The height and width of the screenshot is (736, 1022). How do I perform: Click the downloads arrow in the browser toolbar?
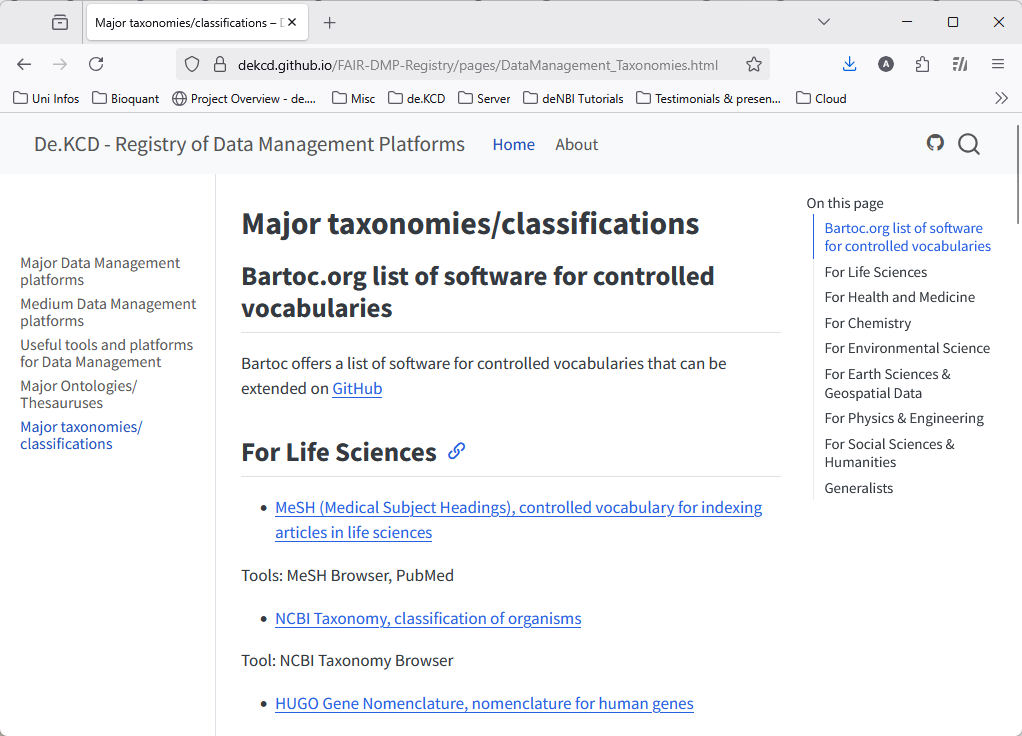tap(849, 63)
